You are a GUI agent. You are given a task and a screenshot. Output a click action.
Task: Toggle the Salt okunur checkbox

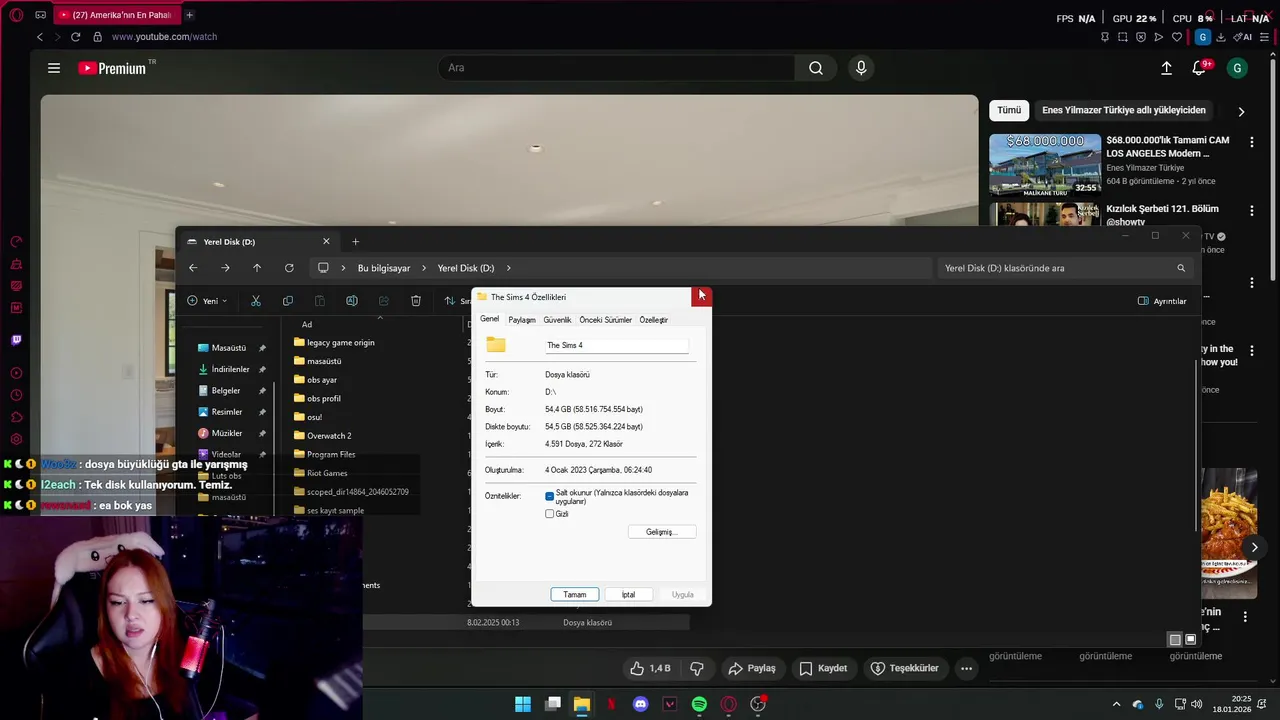(x=549, y=496)
